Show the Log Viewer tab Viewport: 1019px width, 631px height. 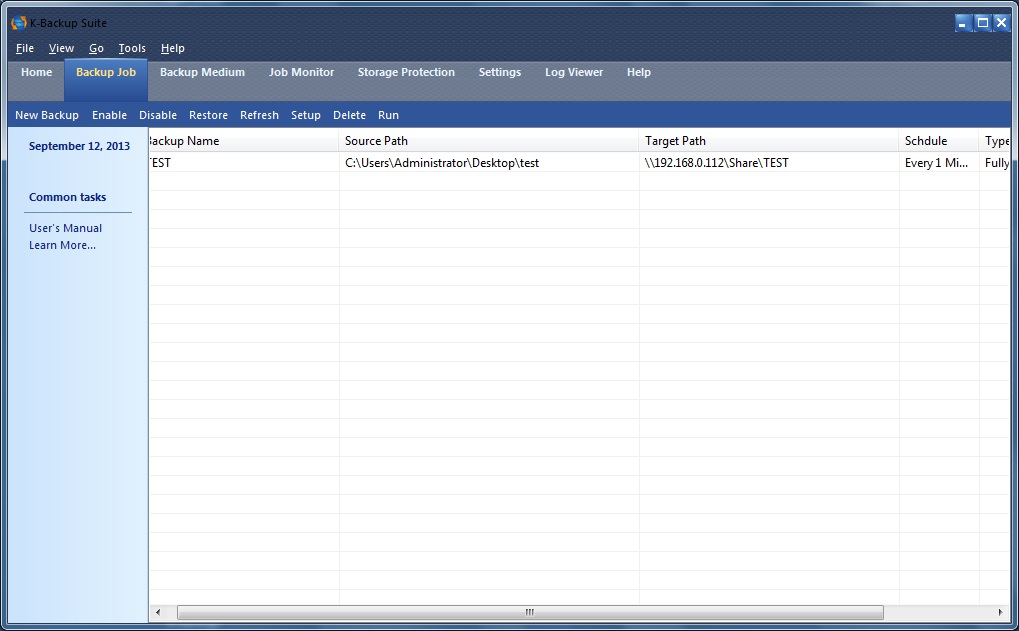tap(574, 72)
